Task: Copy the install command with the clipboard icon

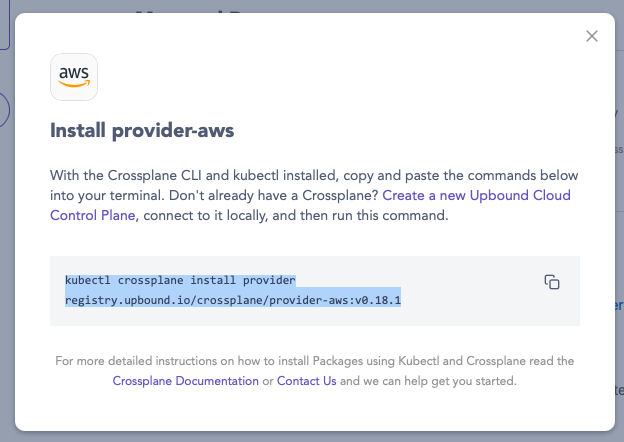Action: [552, 282]
